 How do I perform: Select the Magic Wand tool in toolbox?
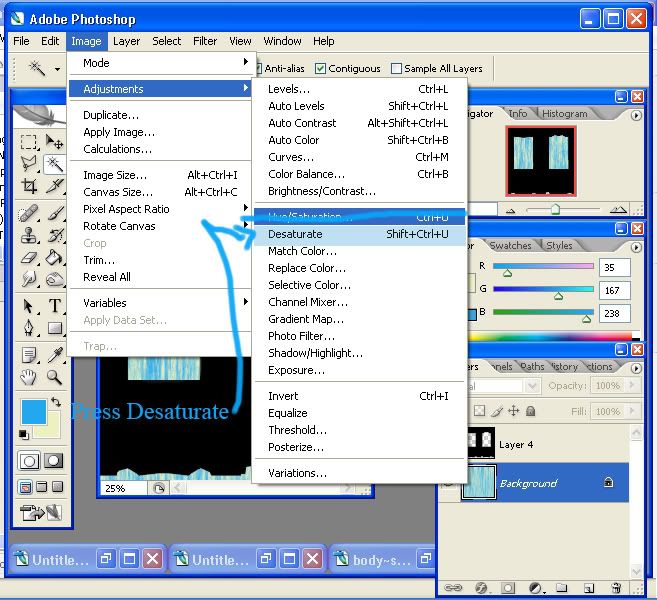(54, 164)
